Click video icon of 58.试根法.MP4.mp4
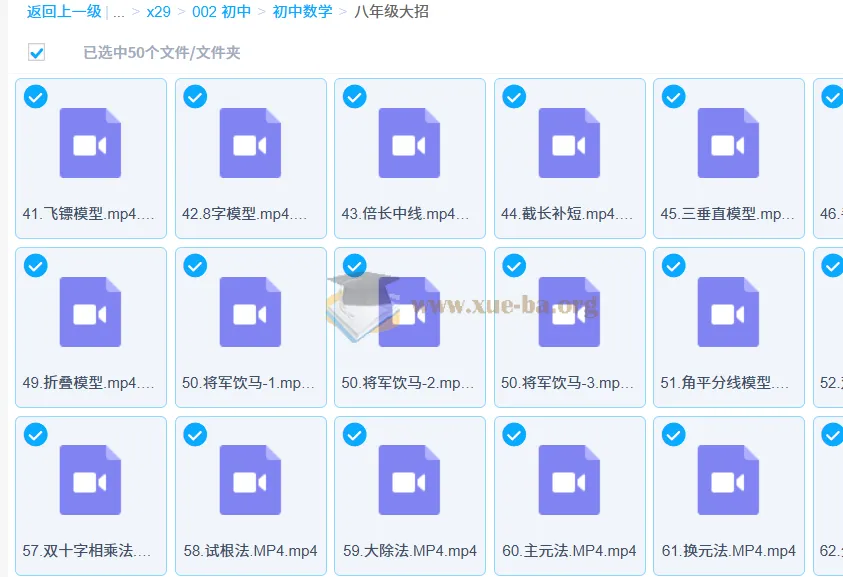Image resolution: width=843 pixels, height=577 pixels. coord(250,480)
